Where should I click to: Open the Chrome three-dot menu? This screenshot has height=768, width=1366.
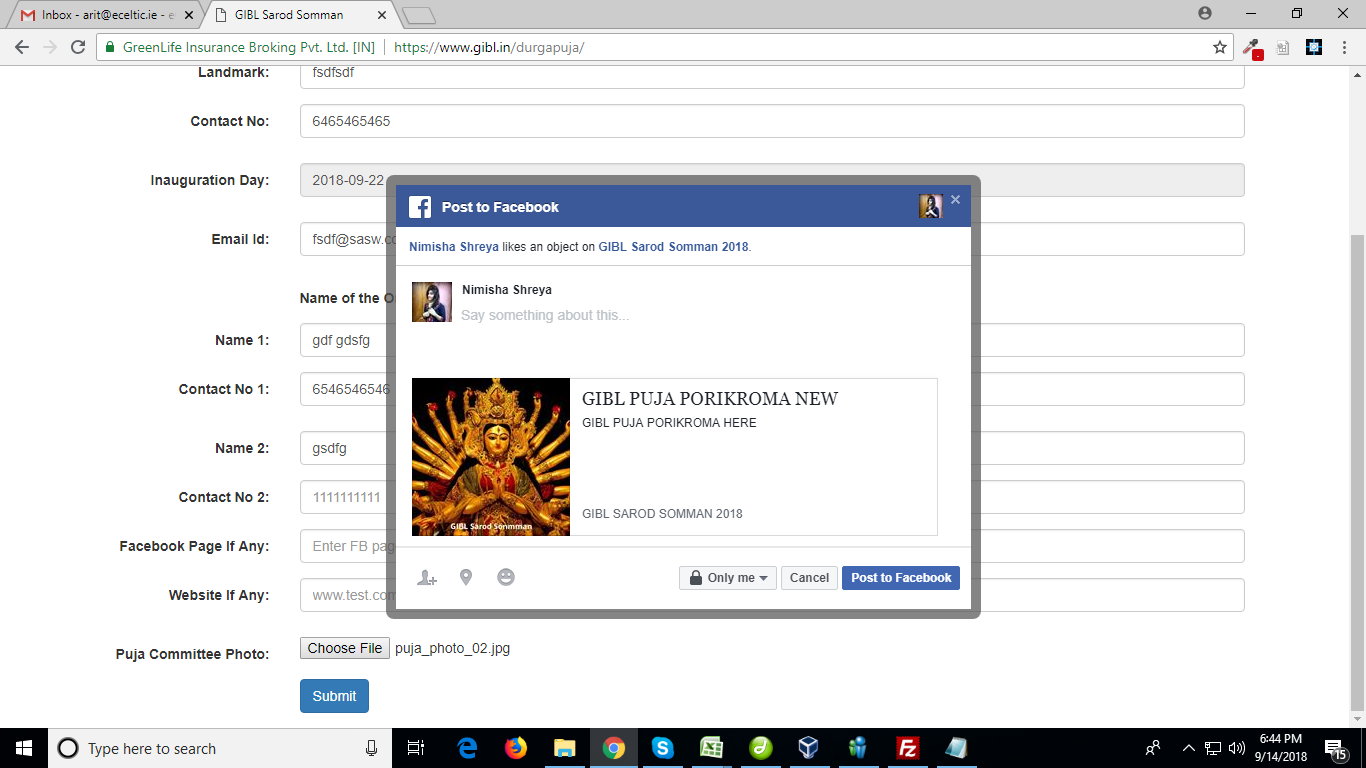[x=1346, y=47]
